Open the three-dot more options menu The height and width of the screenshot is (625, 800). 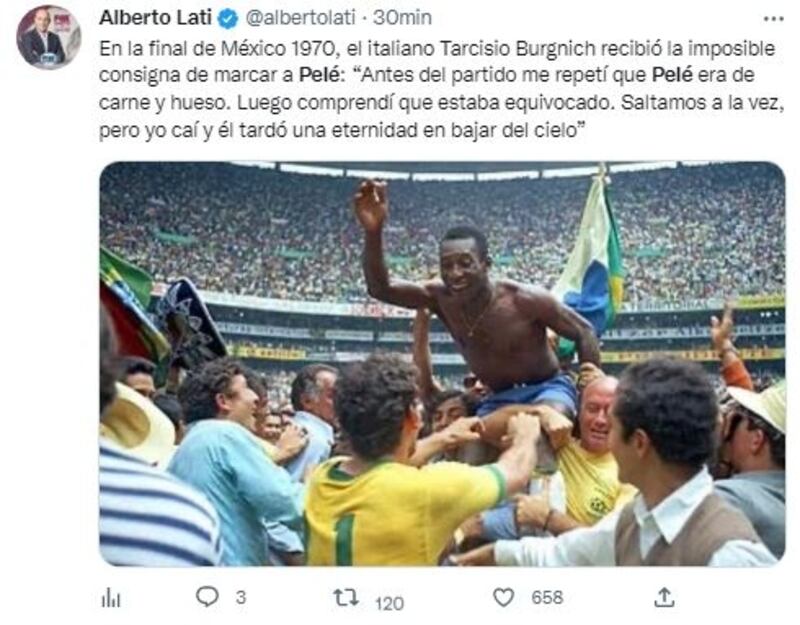pyautogui.click(x=773, y=19)
